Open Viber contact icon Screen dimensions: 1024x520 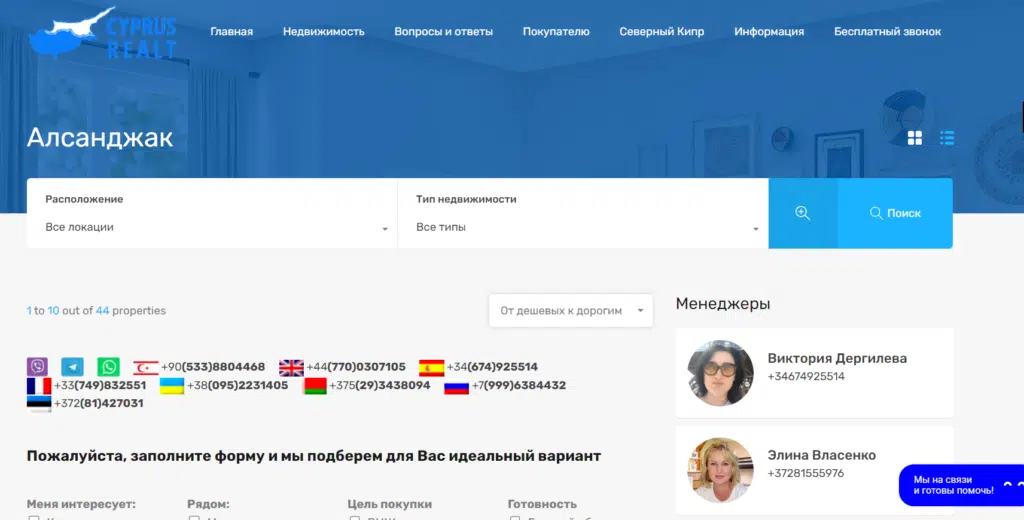[37, 366]
